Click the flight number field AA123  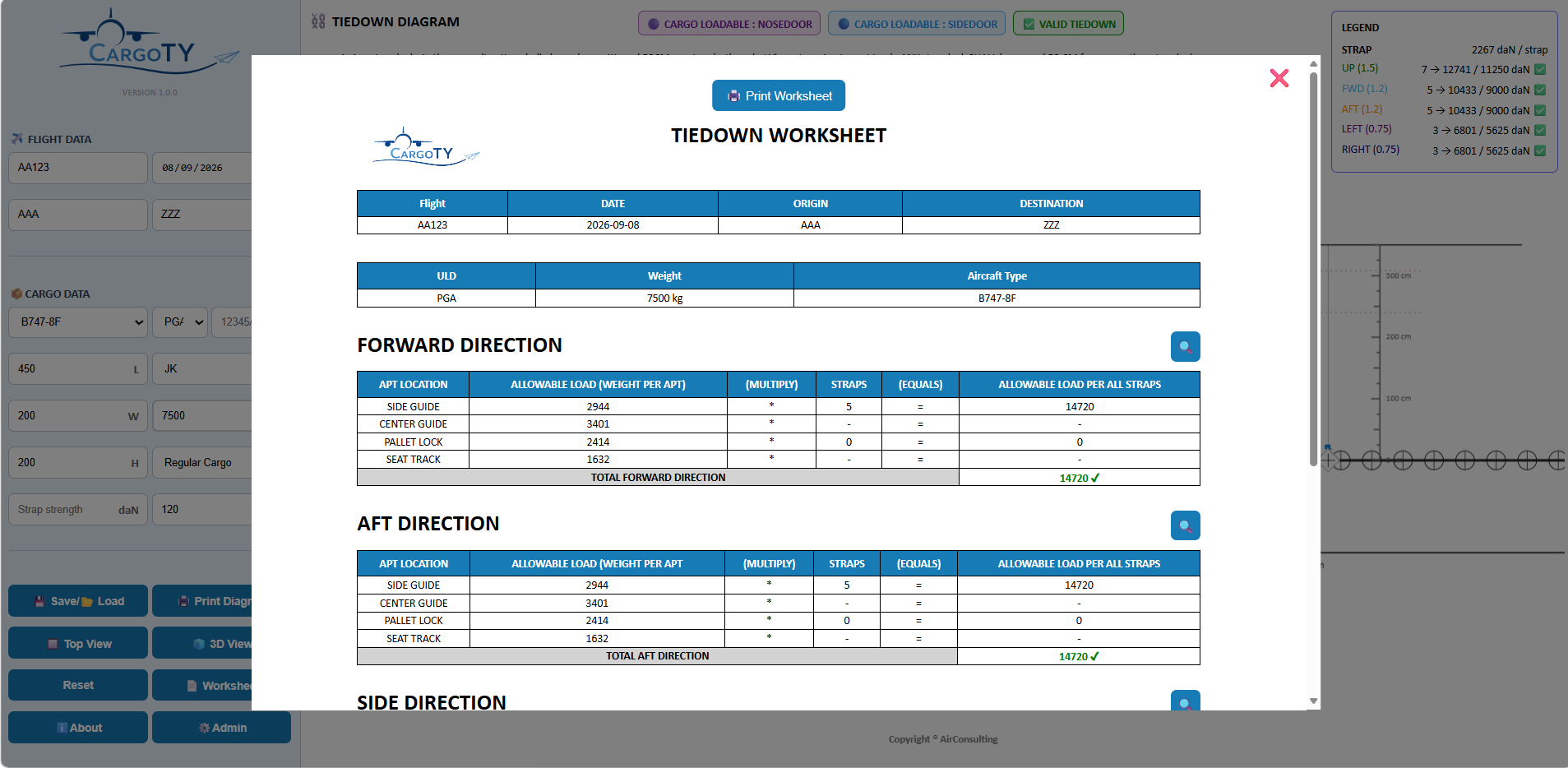(x=78, y=168)
